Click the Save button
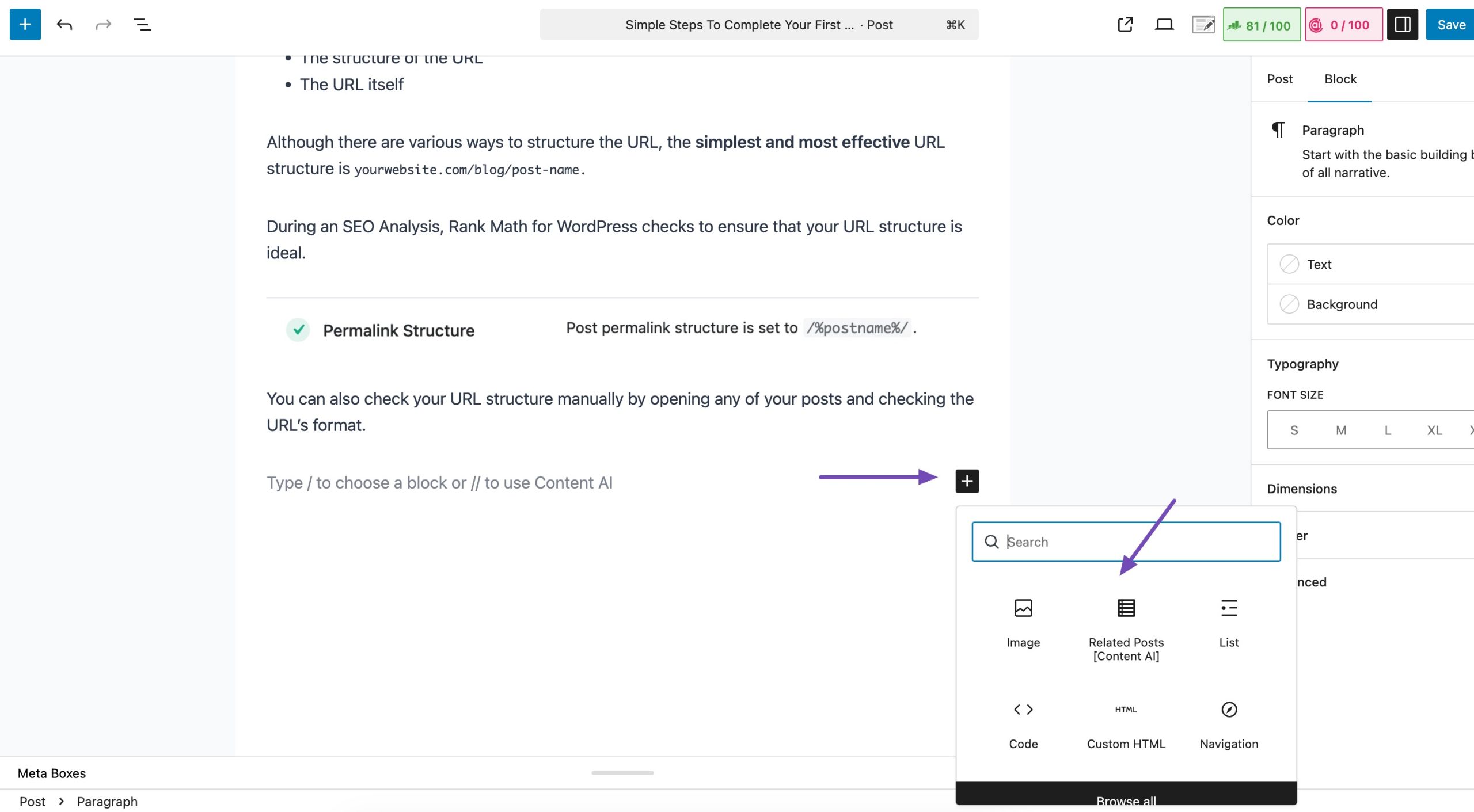Screen dimensions: 1474x812 1450,25
